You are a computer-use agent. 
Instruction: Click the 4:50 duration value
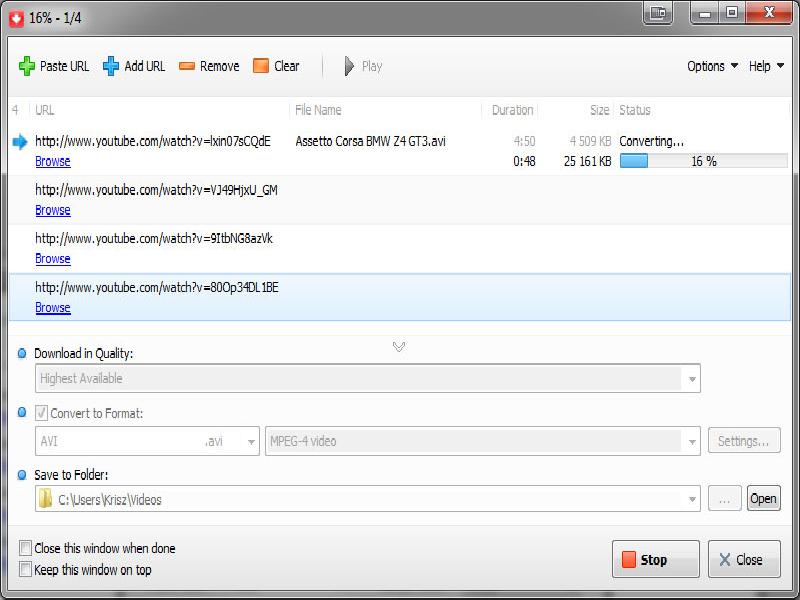pyautogui.click(x=524, y=141)
